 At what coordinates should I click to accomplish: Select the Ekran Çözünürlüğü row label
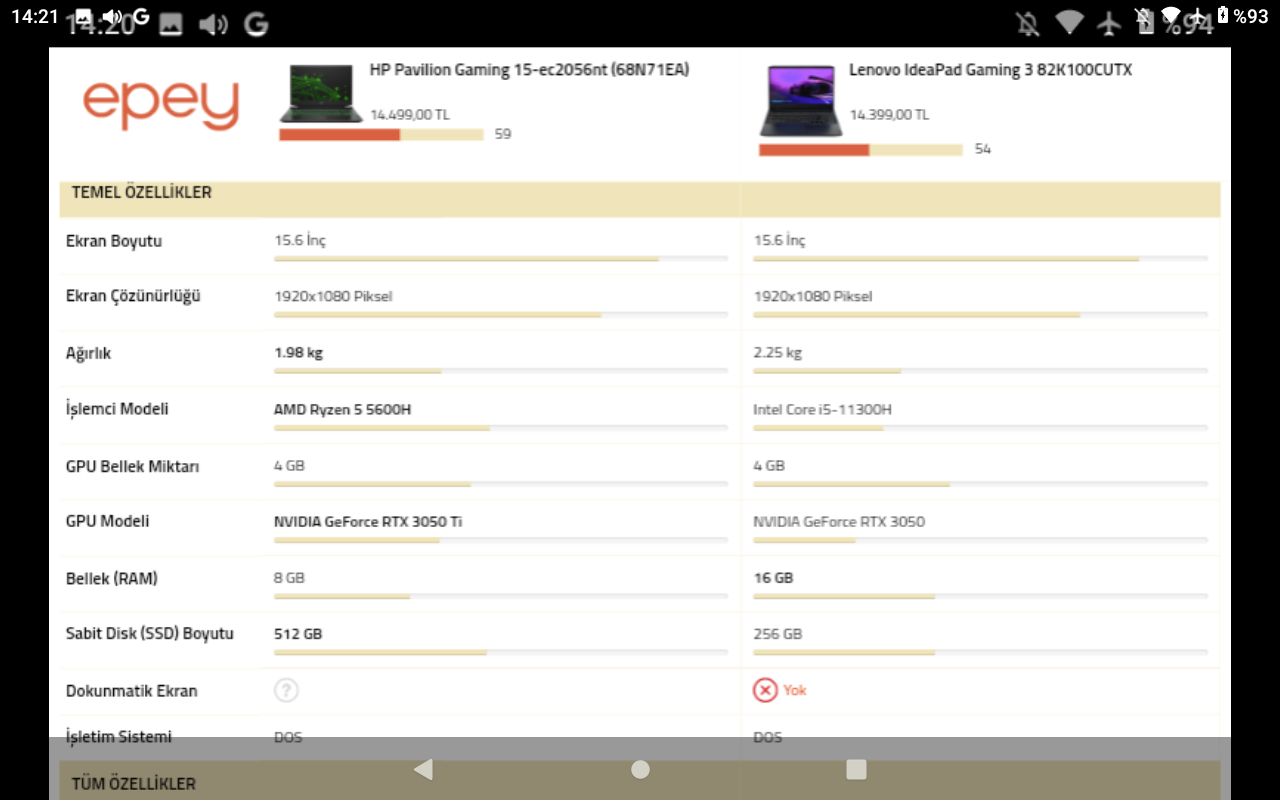pos(133,297)
